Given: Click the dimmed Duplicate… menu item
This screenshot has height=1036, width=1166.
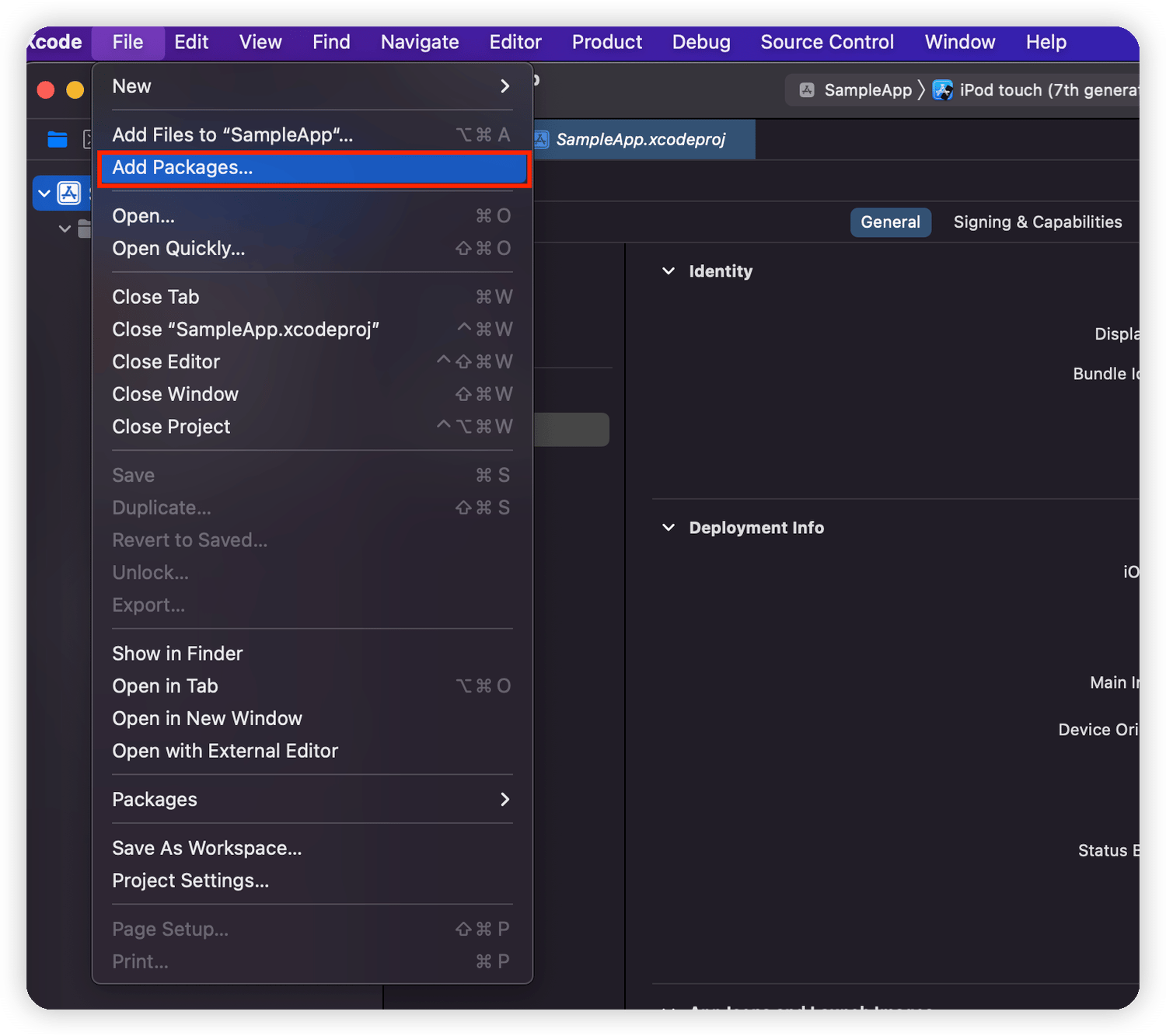Looking at the screenshot, I should coord(312,508).
